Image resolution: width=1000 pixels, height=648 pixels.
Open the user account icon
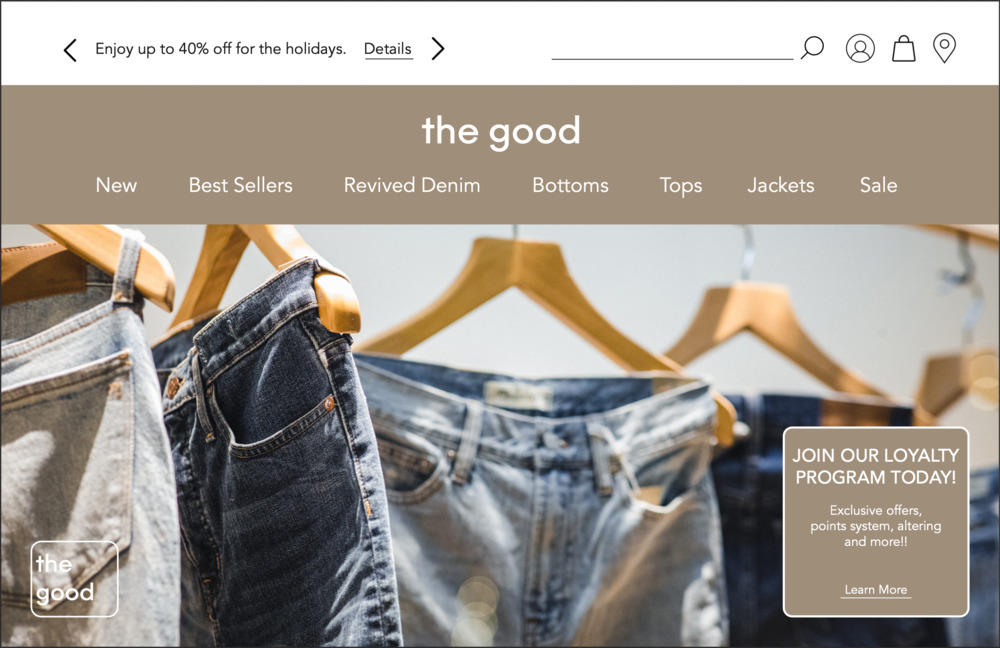coord(860,48)
